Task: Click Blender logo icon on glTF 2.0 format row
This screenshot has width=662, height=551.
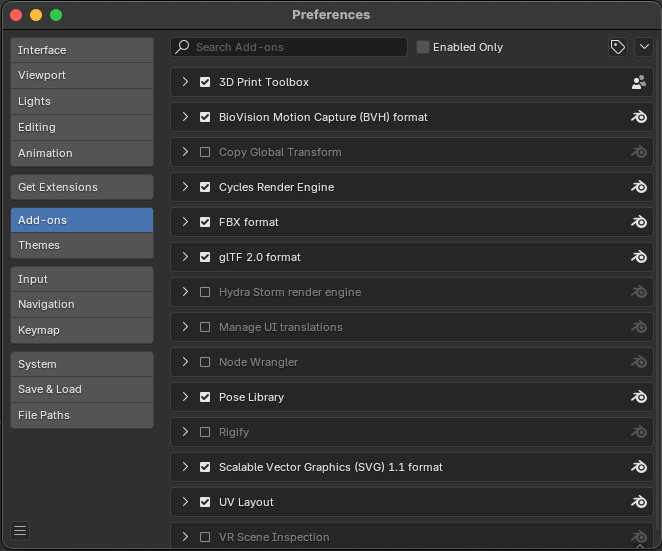Action: click(639, 257)
